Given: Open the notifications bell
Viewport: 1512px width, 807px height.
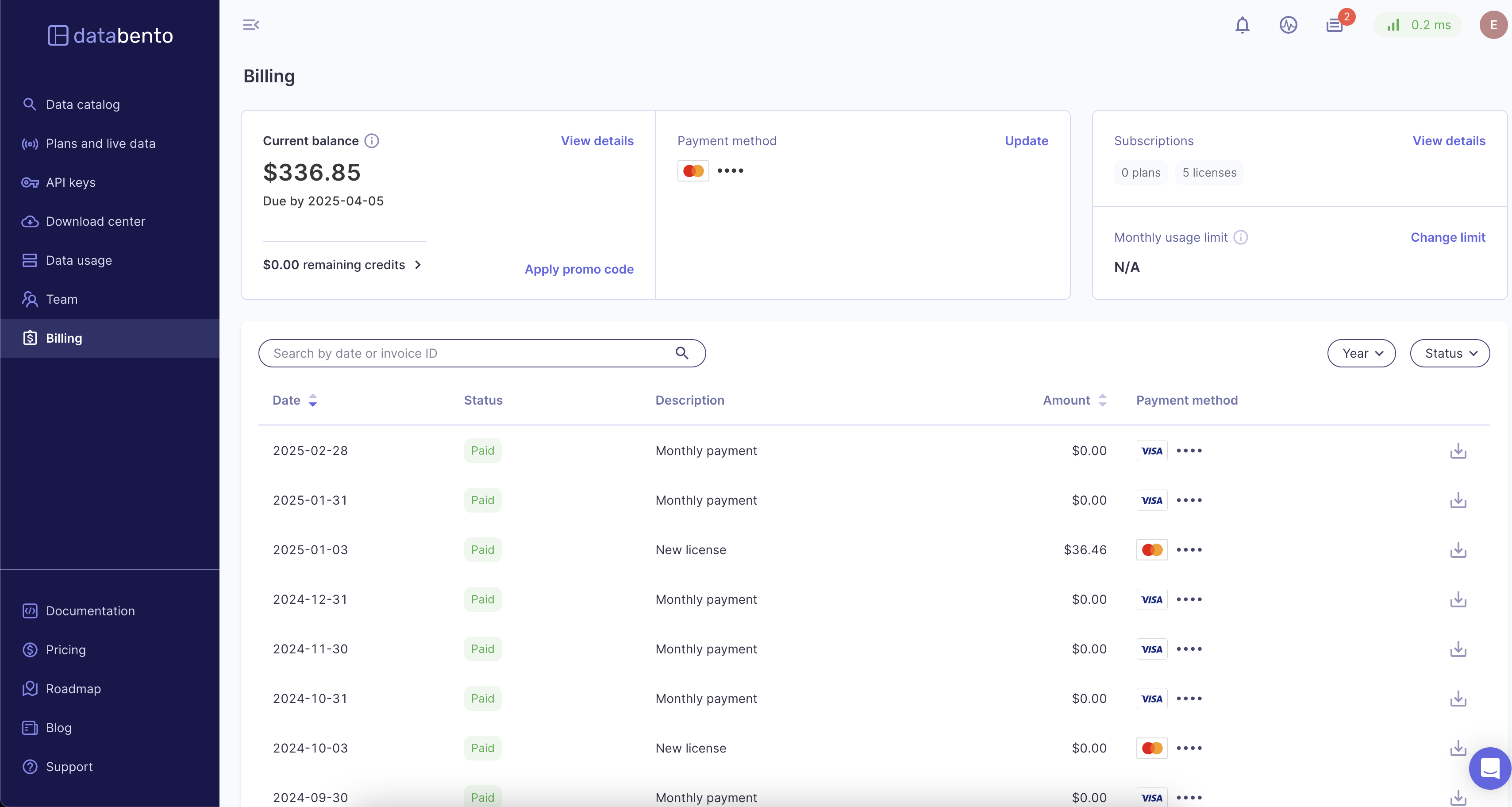Looking at the screenshot, I should [1242, 25].
